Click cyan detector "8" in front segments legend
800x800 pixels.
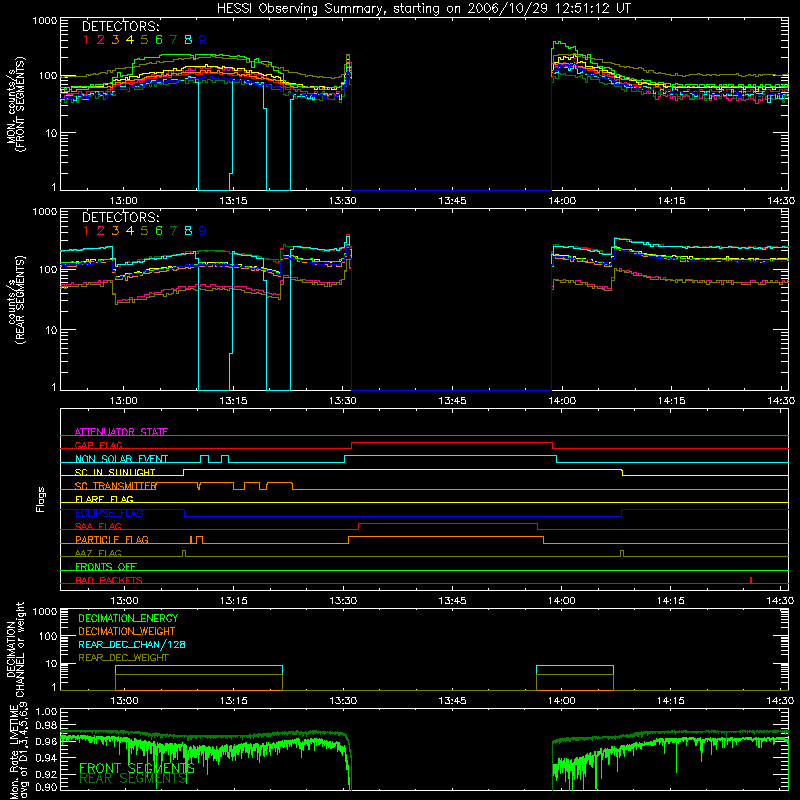pyautogui.click(x=188, y=39)
